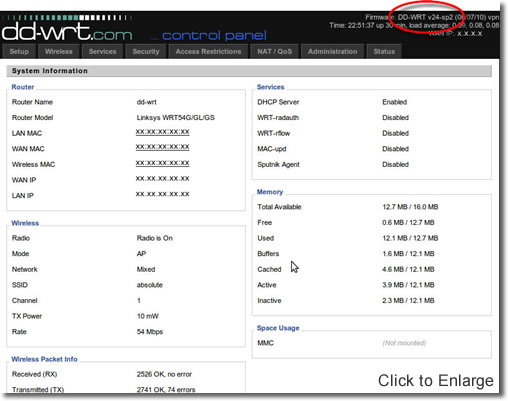Switch to the Wireless tab
The height and width of the screenshot is (401, 508).
tap(59, 52)
